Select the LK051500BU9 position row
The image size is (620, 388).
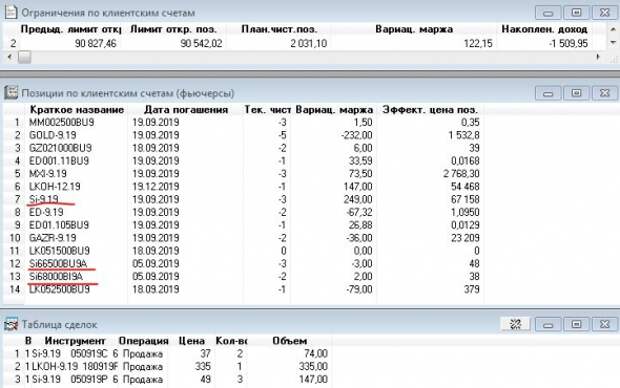(x=244, y=251)
